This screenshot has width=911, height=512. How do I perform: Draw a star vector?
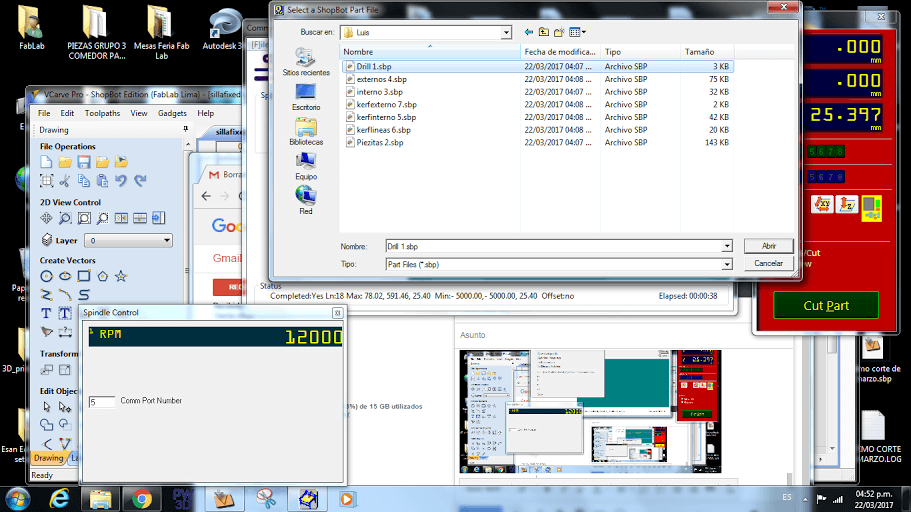coord(121,276)
